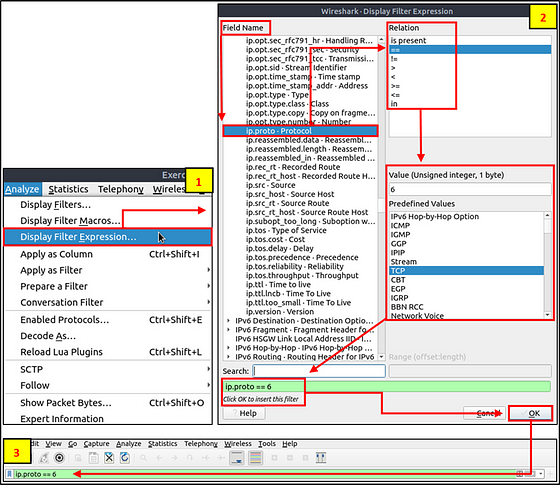Reload the capture file icon
Screen dimensions: 560x485
[x=125, y=458]
